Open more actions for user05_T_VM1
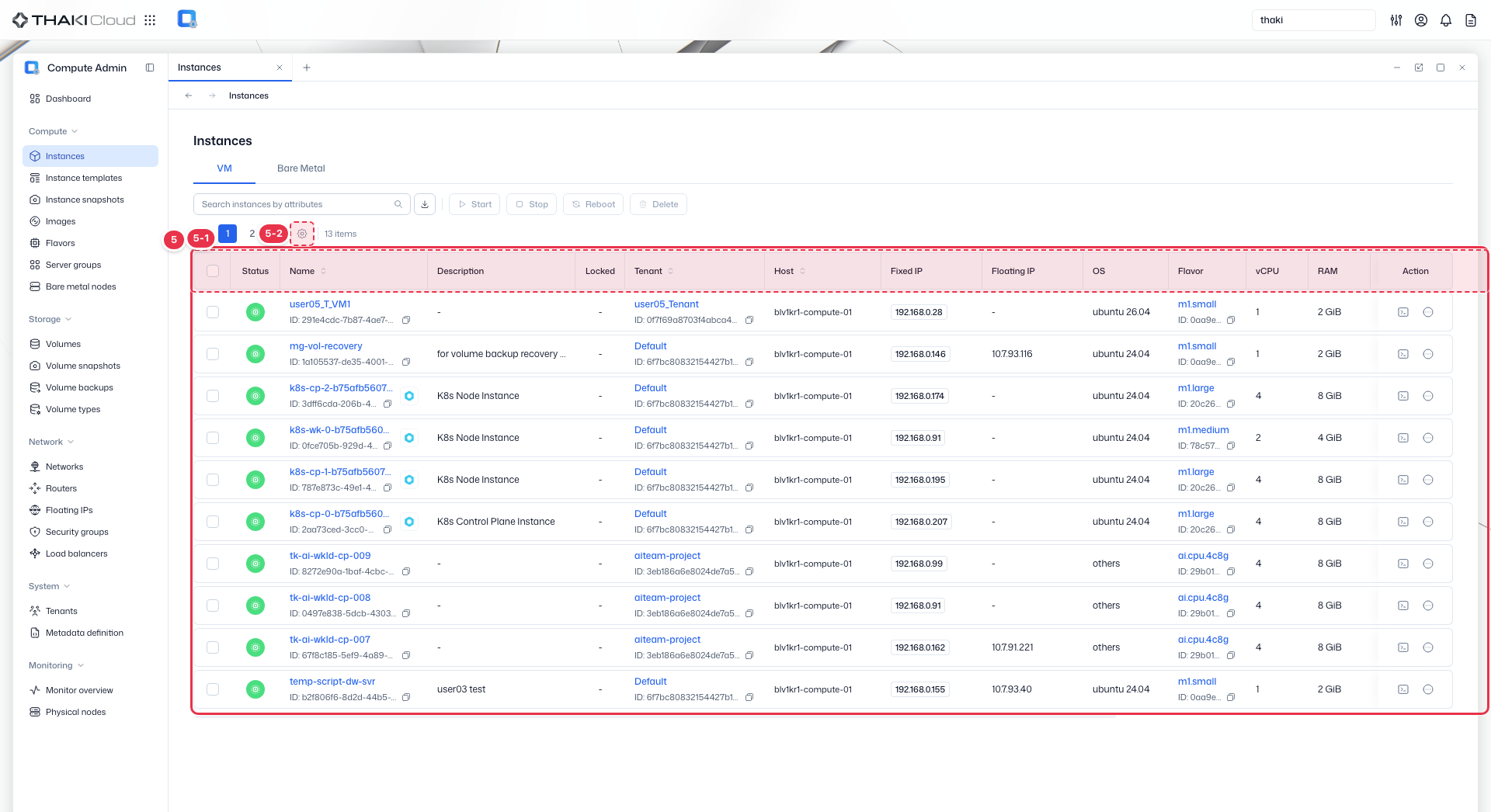This screenshot has height=812, width=1491. [x=1427, y=312]
